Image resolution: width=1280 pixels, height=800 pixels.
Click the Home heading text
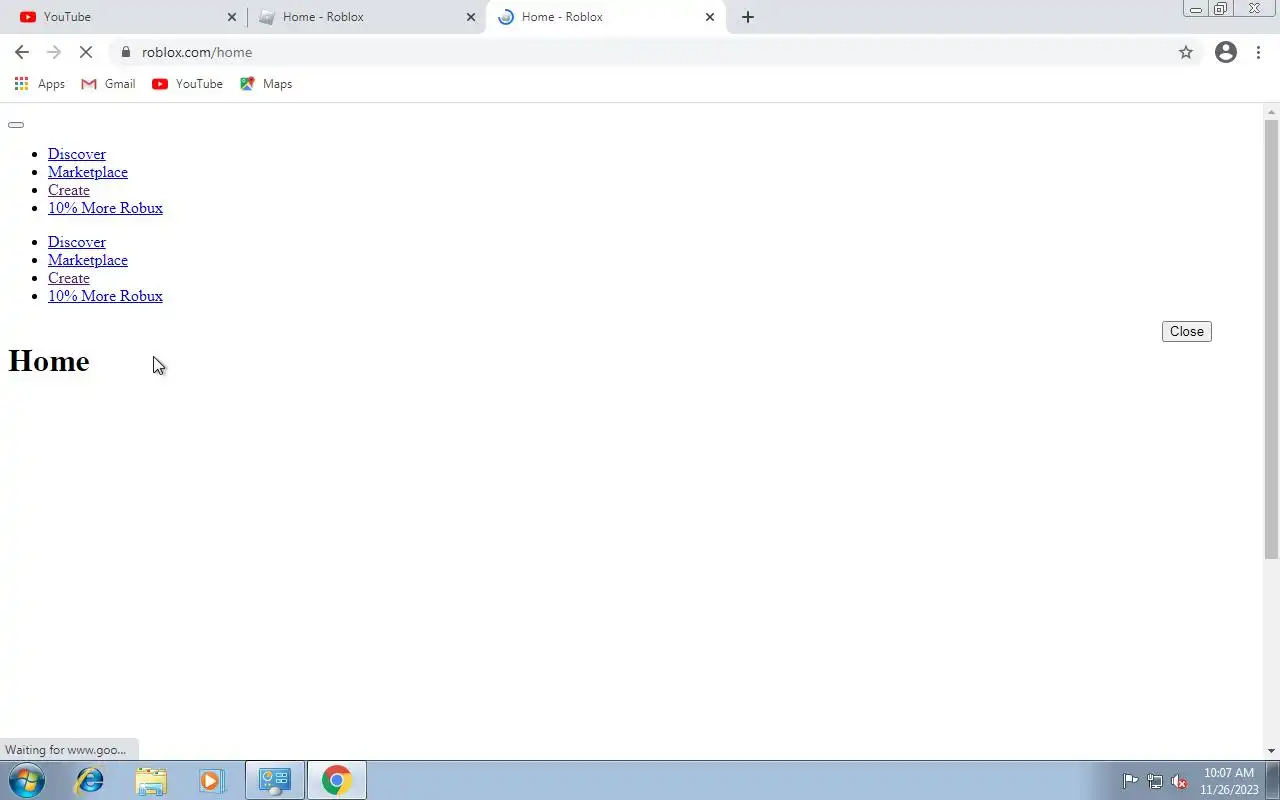pyautogui.click(x=49, y=361)
